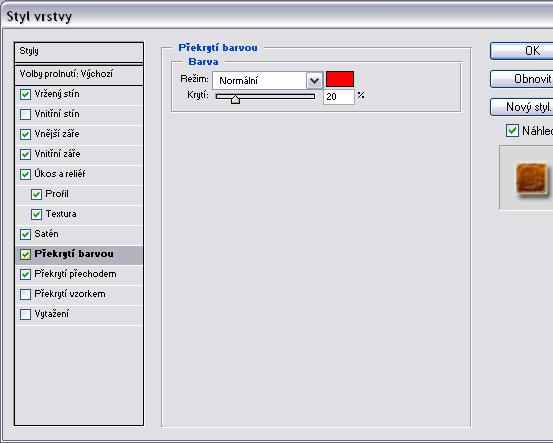Viewport: 553px width, 443px height.
Task: Click the OK button
Action: coord(522,51)
